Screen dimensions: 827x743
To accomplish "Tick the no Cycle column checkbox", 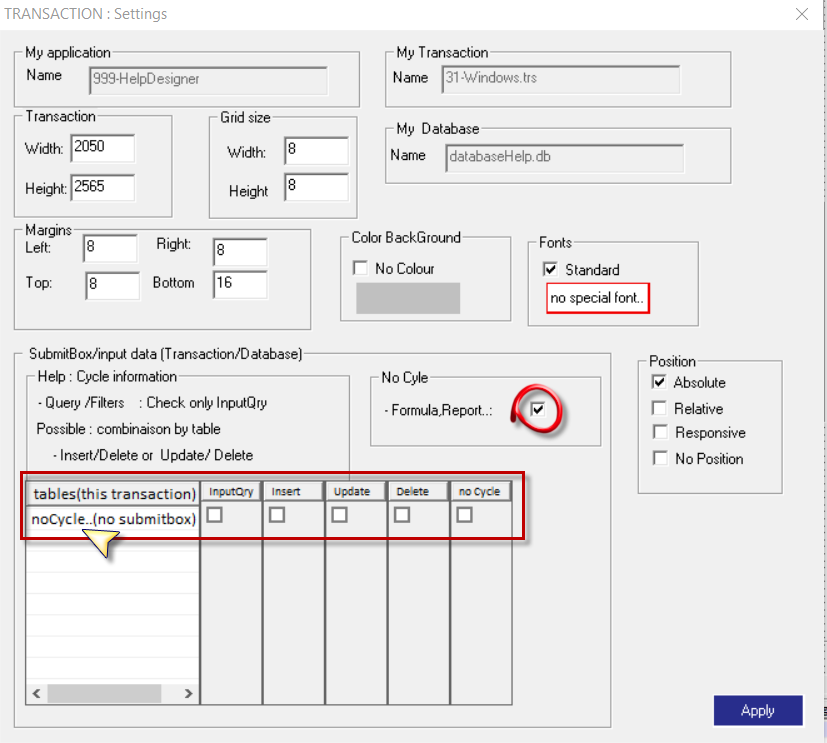I will tap(464, 515).
